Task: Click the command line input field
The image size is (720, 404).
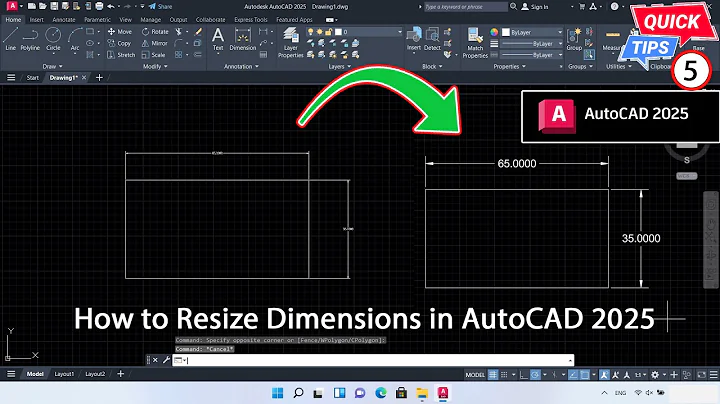Action: coord(373,360)
